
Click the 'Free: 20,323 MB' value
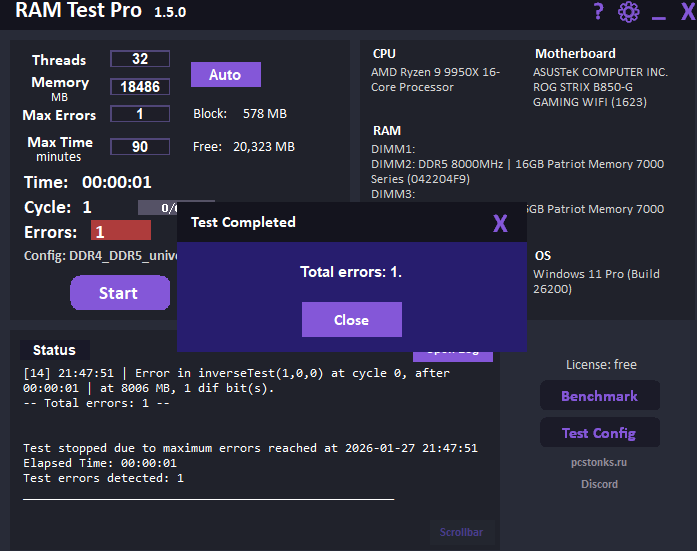coord(244,147)
